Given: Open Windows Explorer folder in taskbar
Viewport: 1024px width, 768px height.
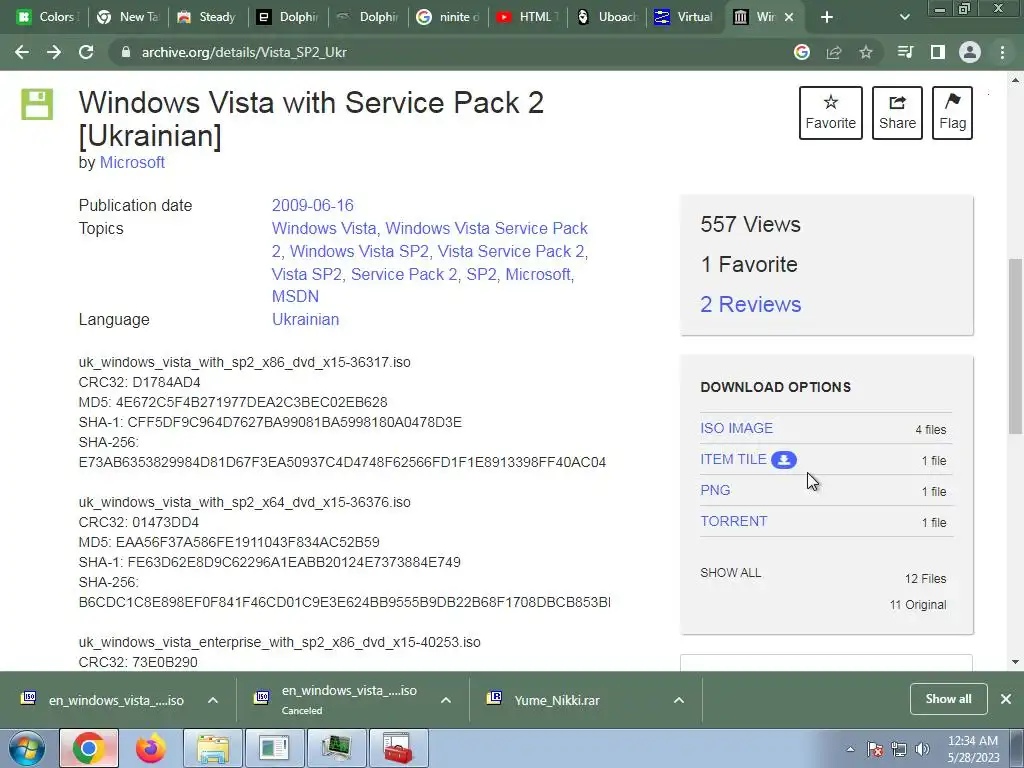Looking at the screenshot, I should click(213, 748).
